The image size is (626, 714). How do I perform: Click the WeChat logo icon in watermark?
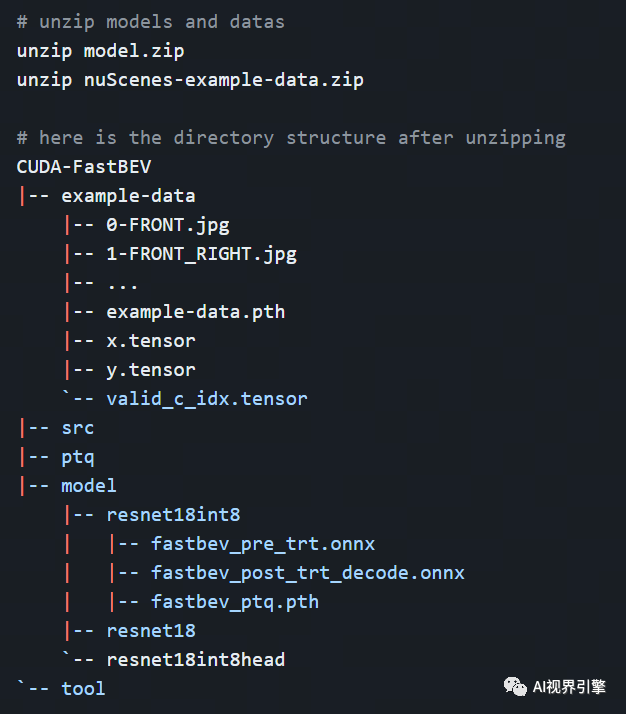(x=515, y=686)
